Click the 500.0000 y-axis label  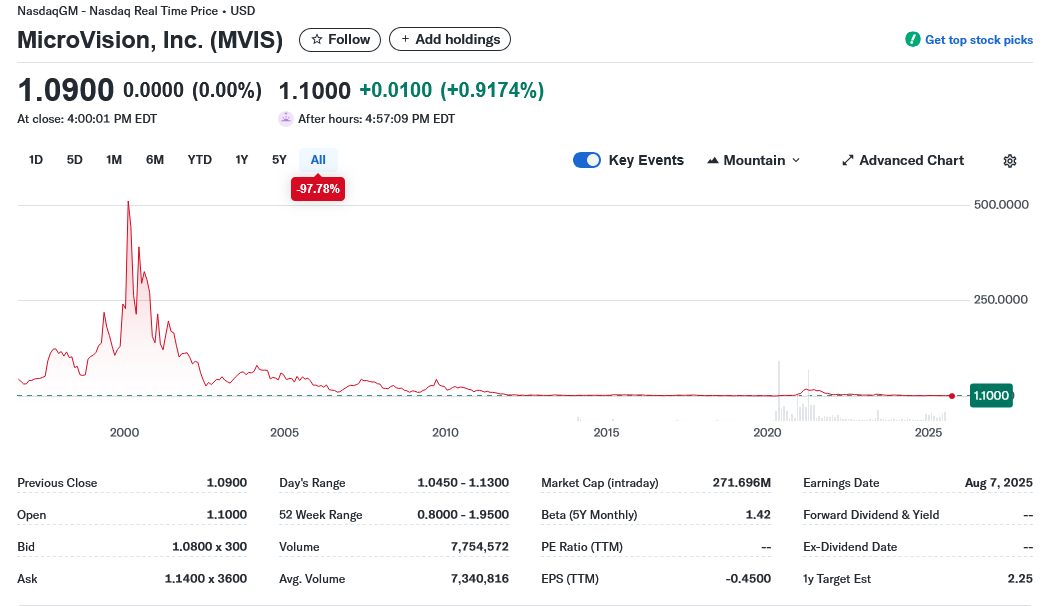(x=1001, y=205)
